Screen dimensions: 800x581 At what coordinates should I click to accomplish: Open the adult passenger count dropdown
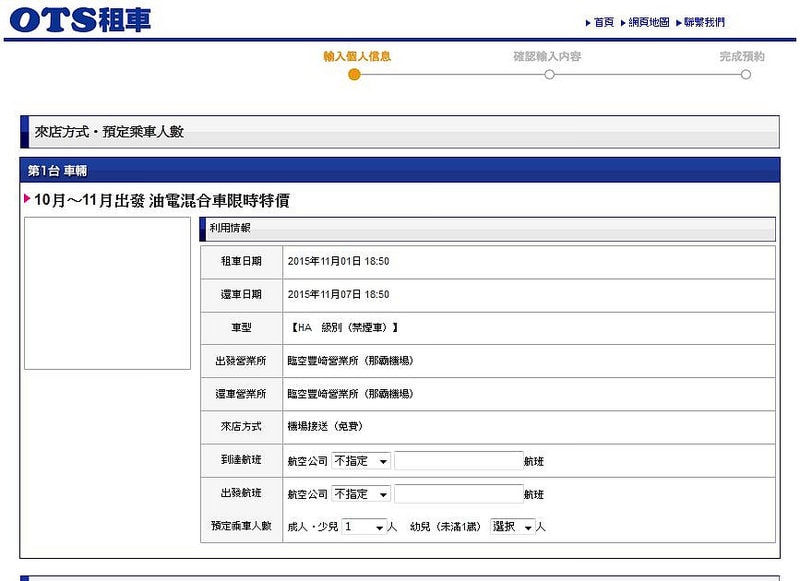tap(361, 525)
